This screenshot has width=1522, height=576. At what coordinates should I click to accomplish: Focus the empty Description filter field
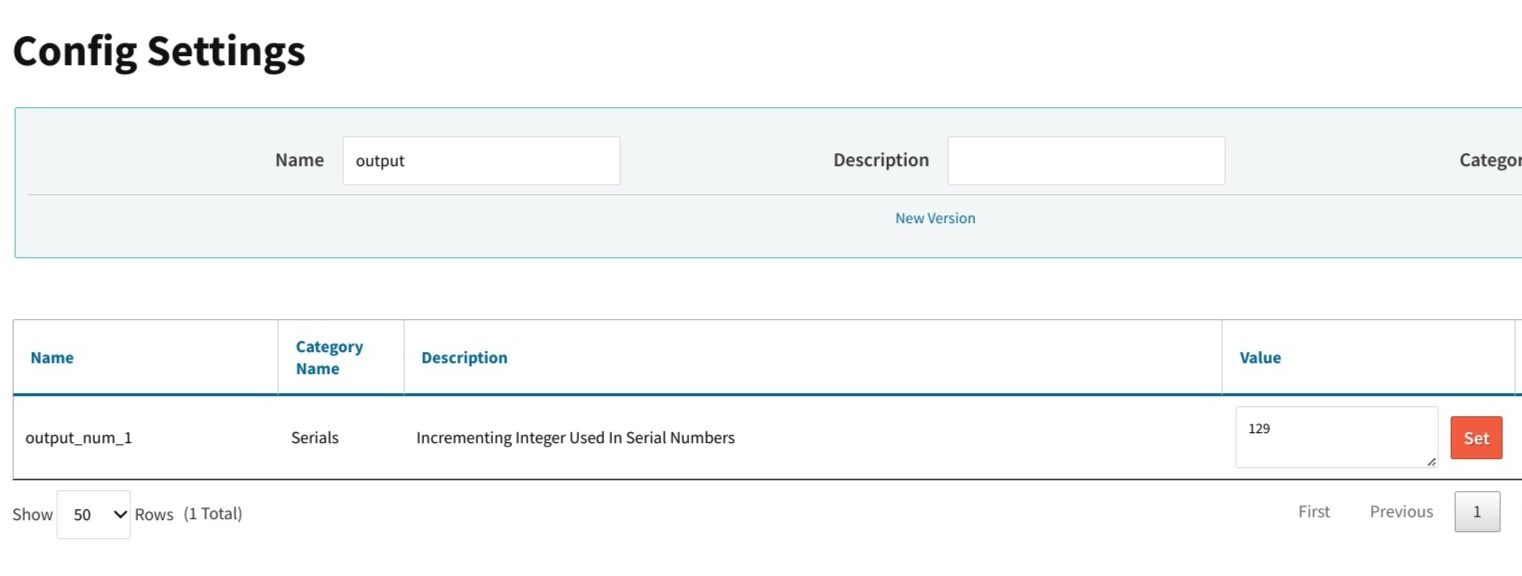coord(1085,161)
